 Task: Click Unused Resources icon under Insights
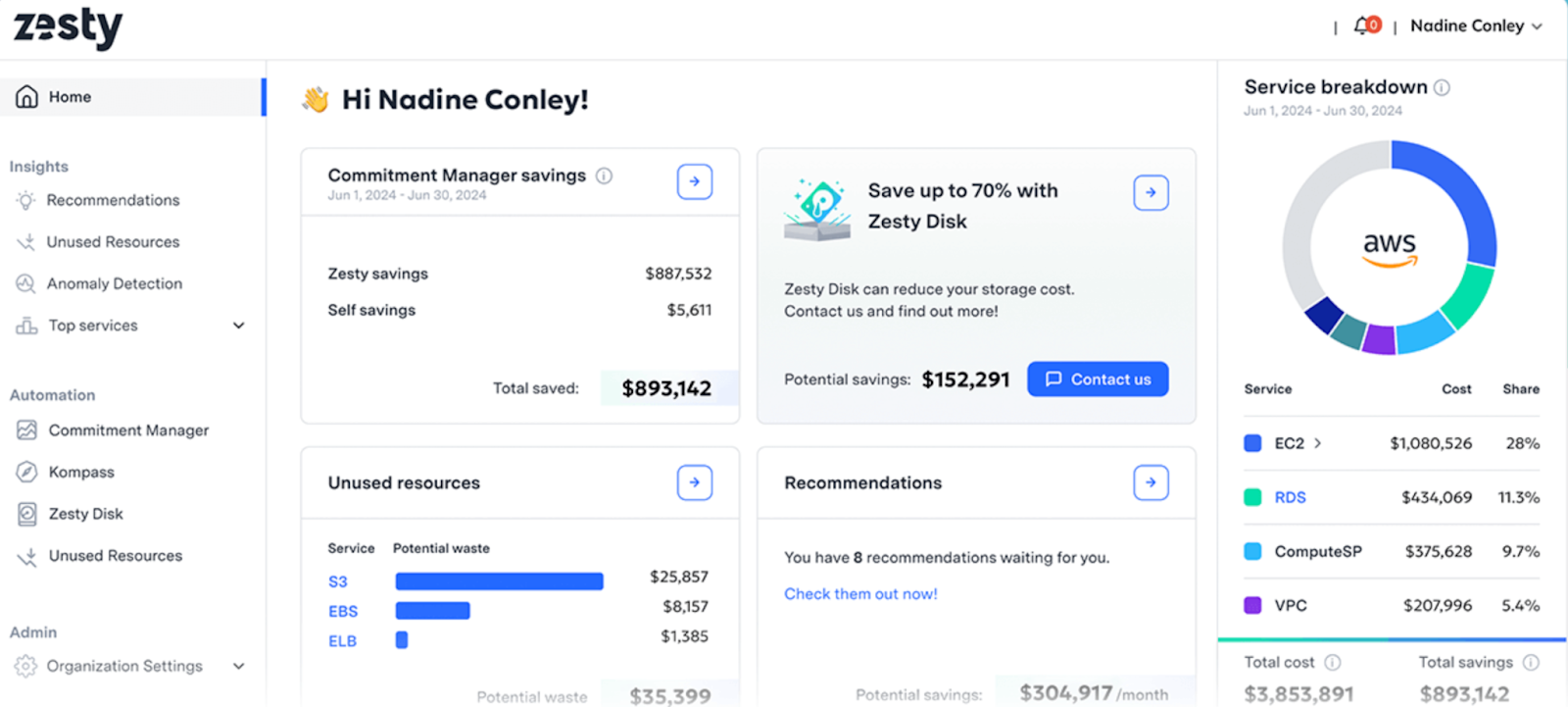[25, 242]
